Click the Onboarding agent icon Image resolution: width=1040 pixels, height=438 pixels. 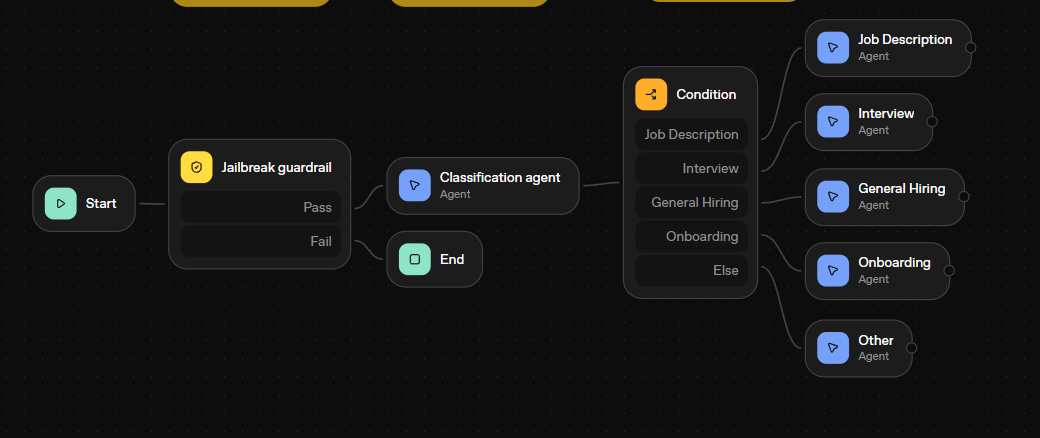pyautogui.click(x=833, y=271)
